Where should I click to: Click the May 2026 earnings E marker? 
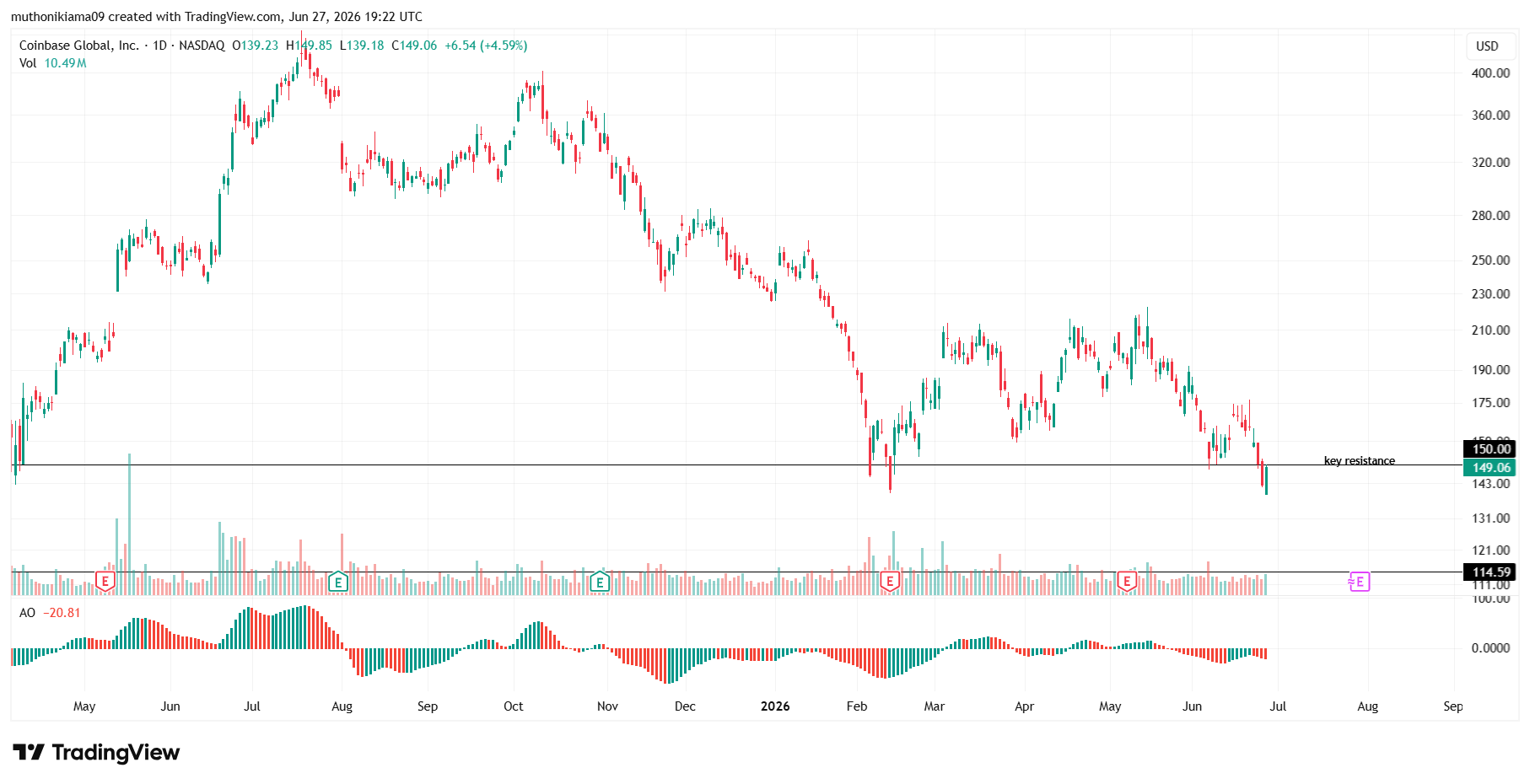[1127, 581]
